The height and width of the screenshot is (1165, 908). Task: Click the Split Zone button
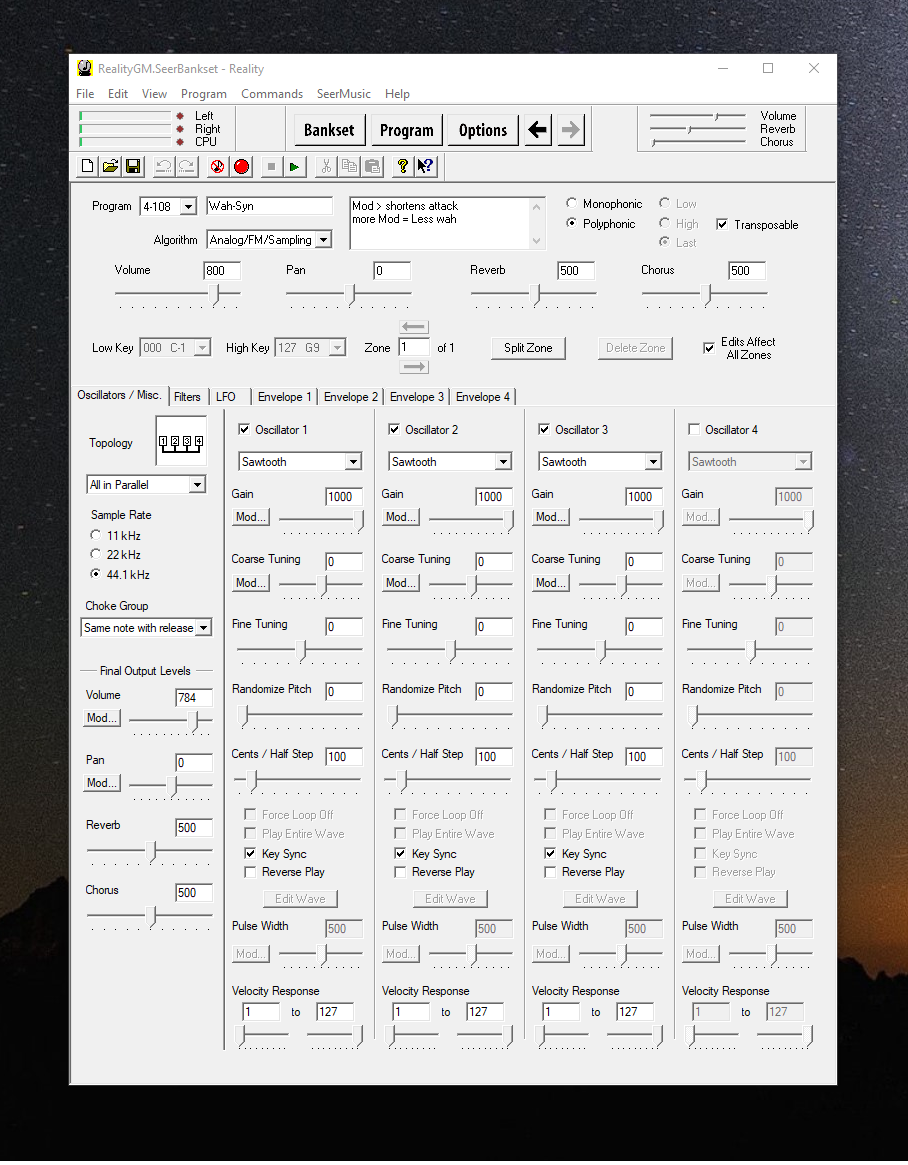(528, 348)
